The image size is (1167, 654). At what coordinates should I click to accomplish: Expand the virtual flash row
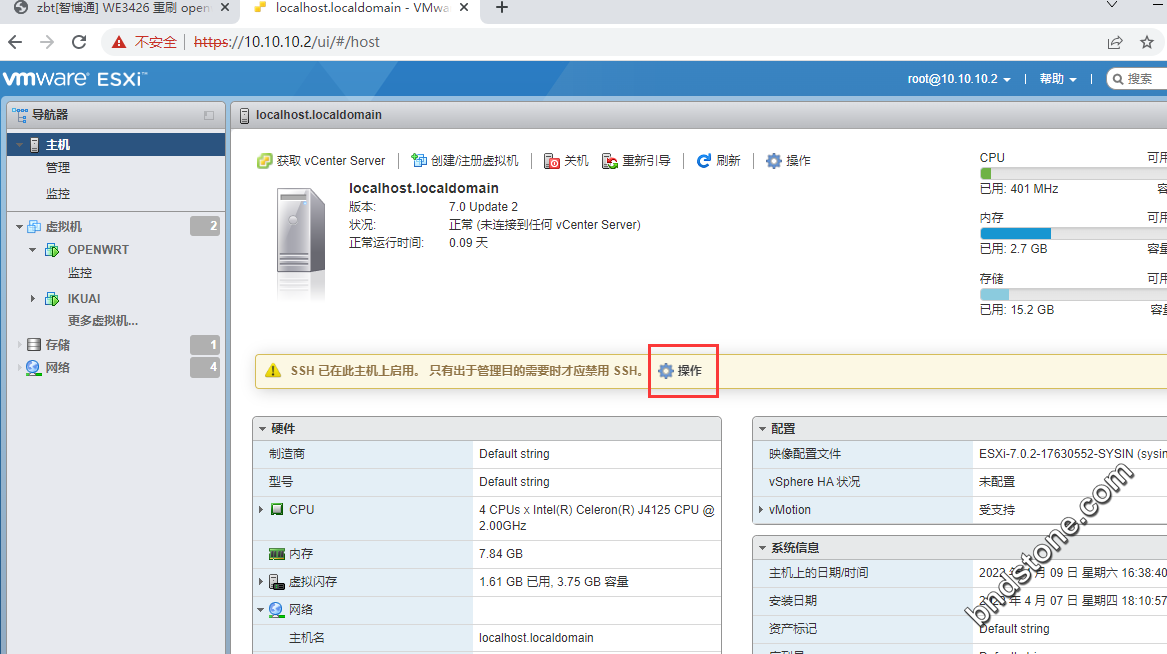(x=260, y=582)
